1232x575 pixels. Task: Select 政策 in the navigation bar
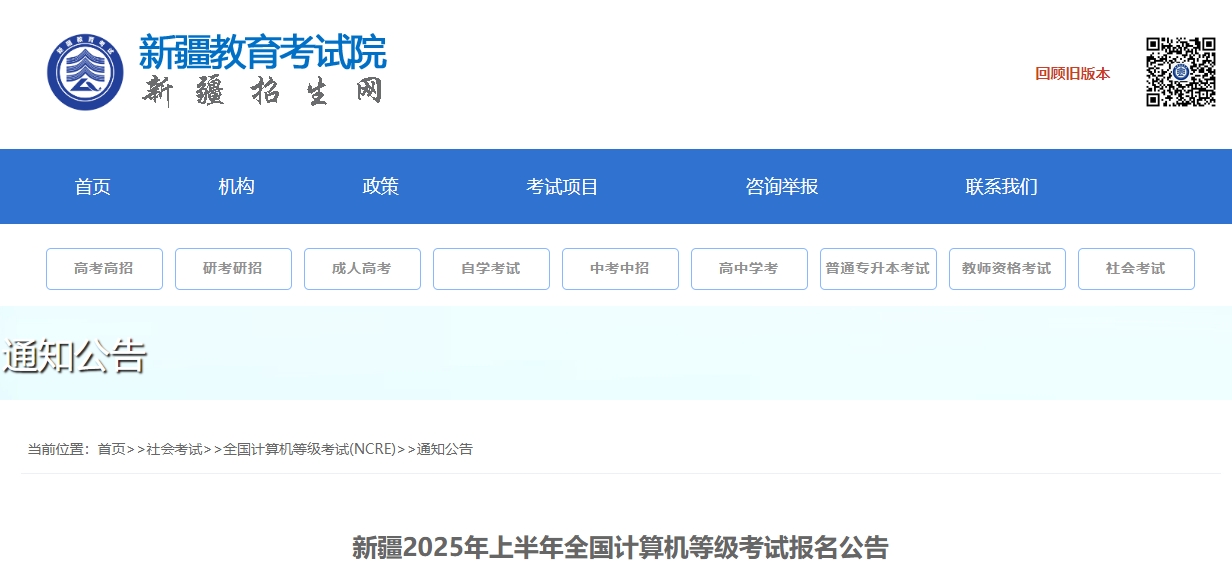(380, 186)
